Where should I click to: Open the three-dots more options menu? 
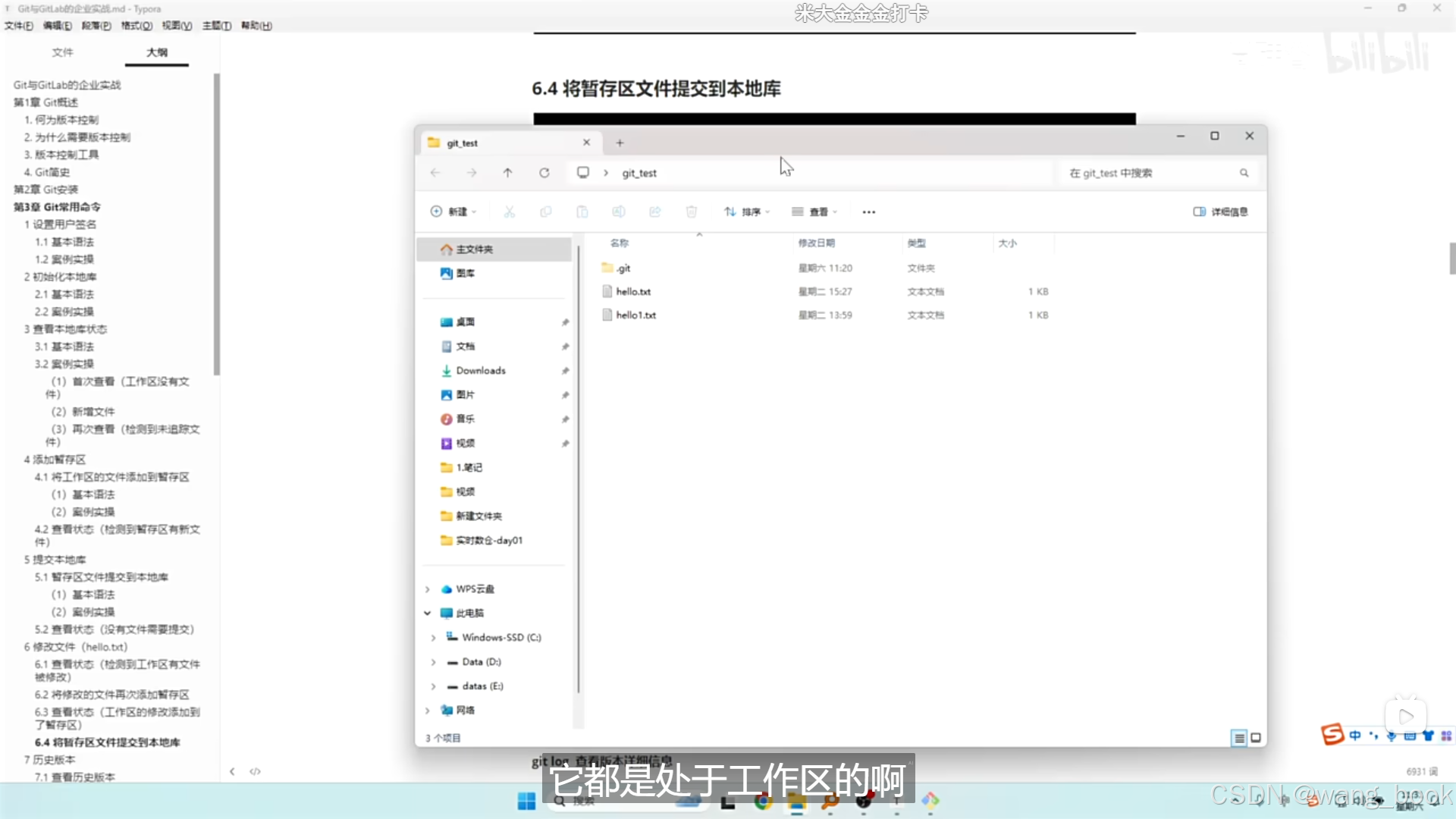869,212
